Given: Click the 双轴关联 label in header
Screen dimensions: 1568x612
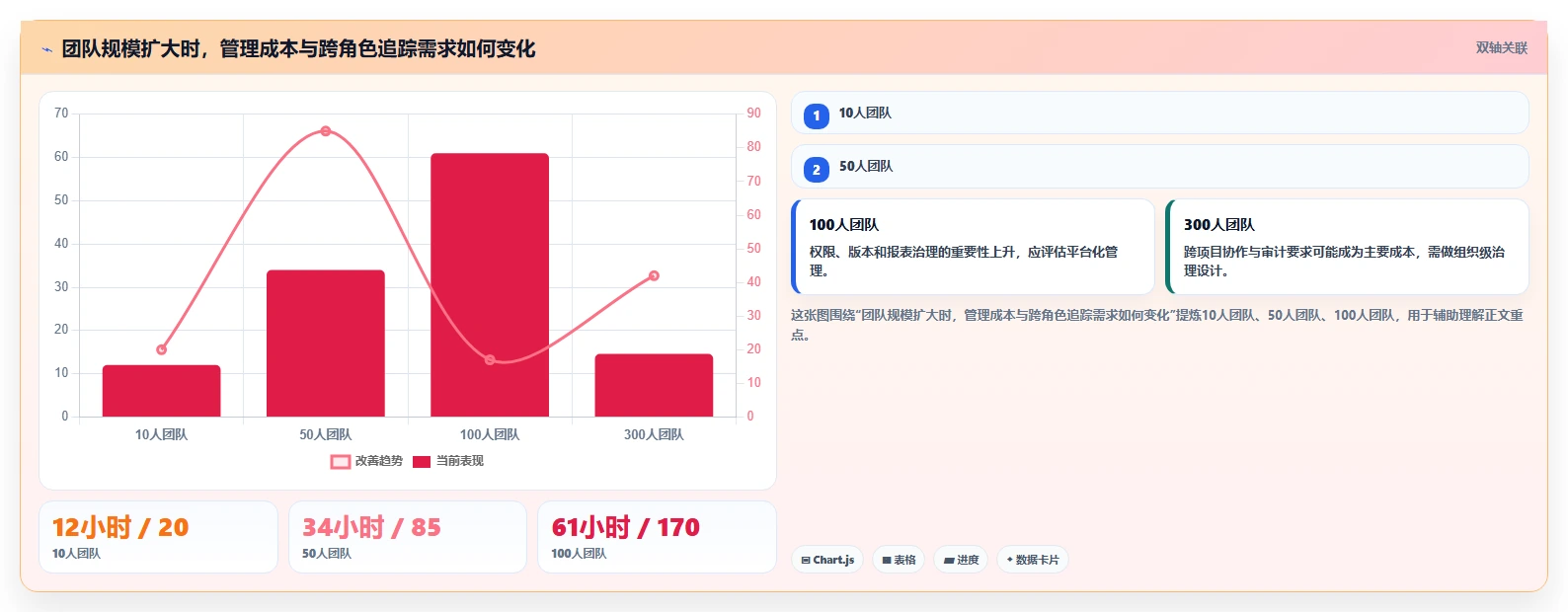Looking at the screenshot, I should pyautogui.click(x=1502, y=47).
